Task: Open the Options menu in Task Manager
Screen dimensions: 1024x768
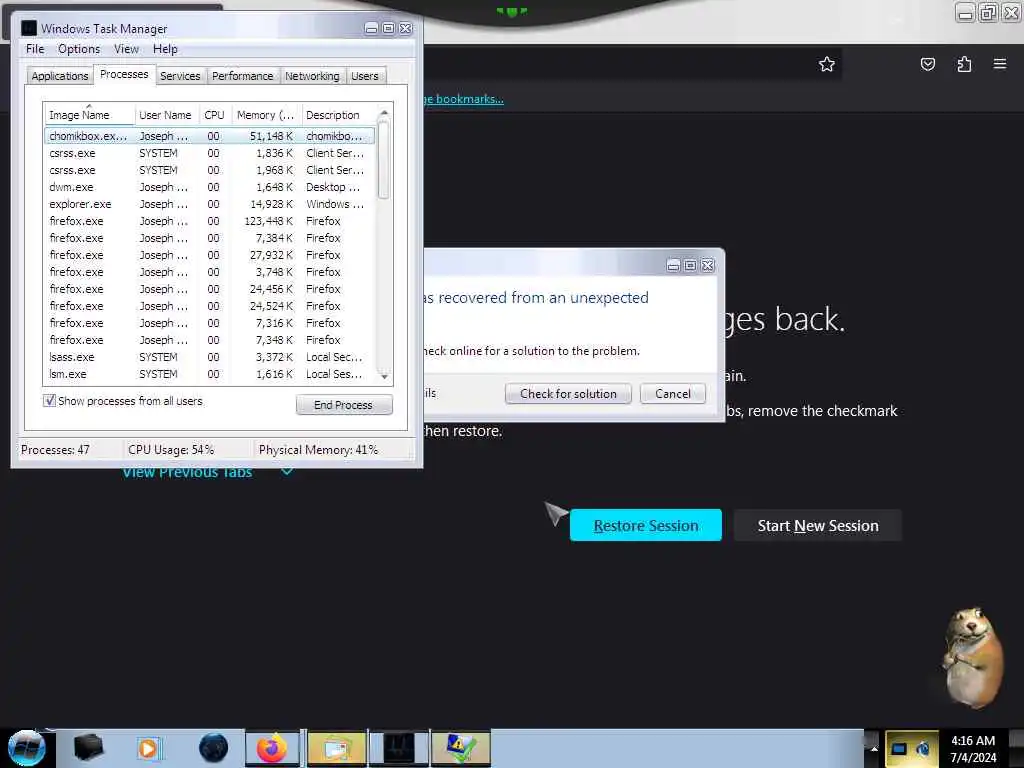Action: (x=79, y=49)
